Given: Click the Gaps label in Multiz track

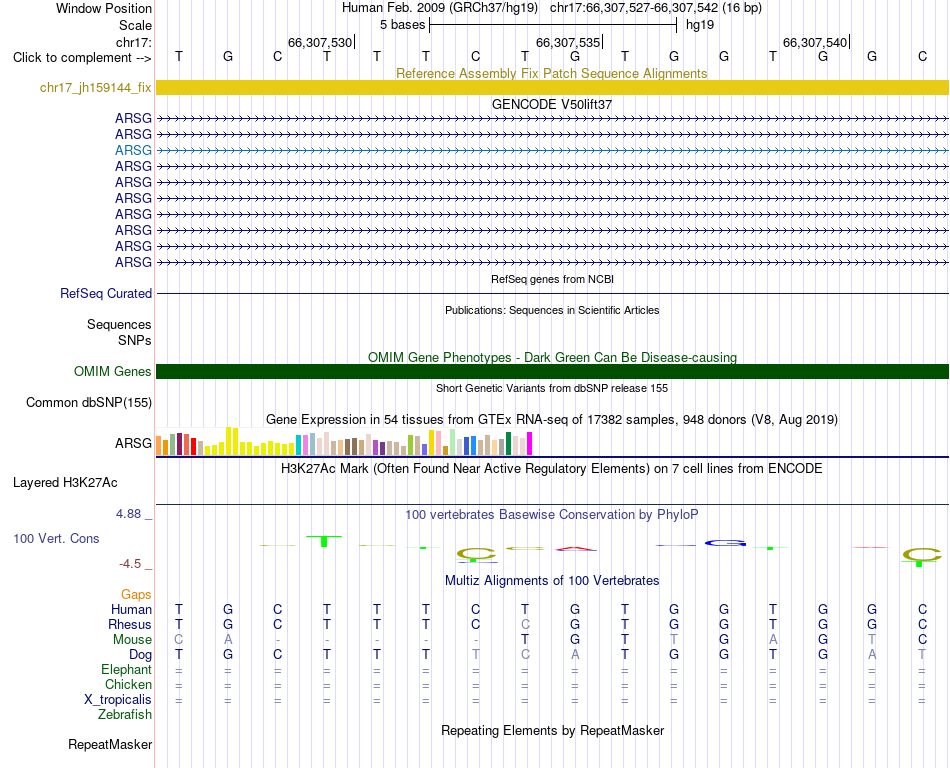Looking at the screenshot, I should pos(136,595).
